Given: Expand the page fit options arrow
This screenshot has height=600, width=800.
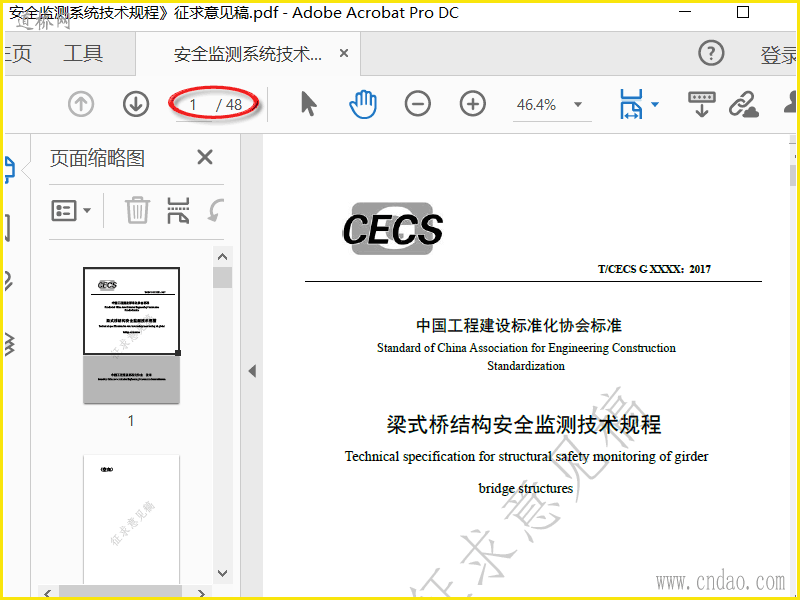Looking at the screenshot, I should point(655,105).
